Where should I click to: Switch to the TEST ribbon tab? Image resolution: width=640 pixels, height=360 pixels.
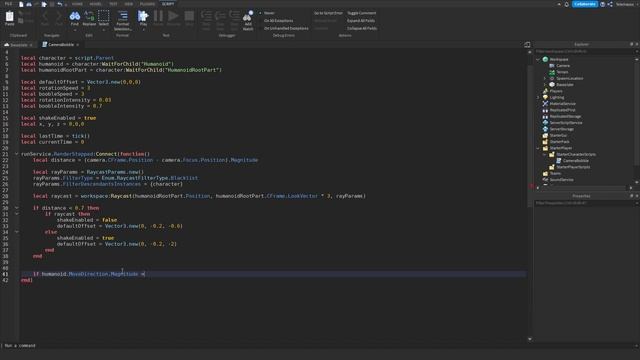click(113, 4)
